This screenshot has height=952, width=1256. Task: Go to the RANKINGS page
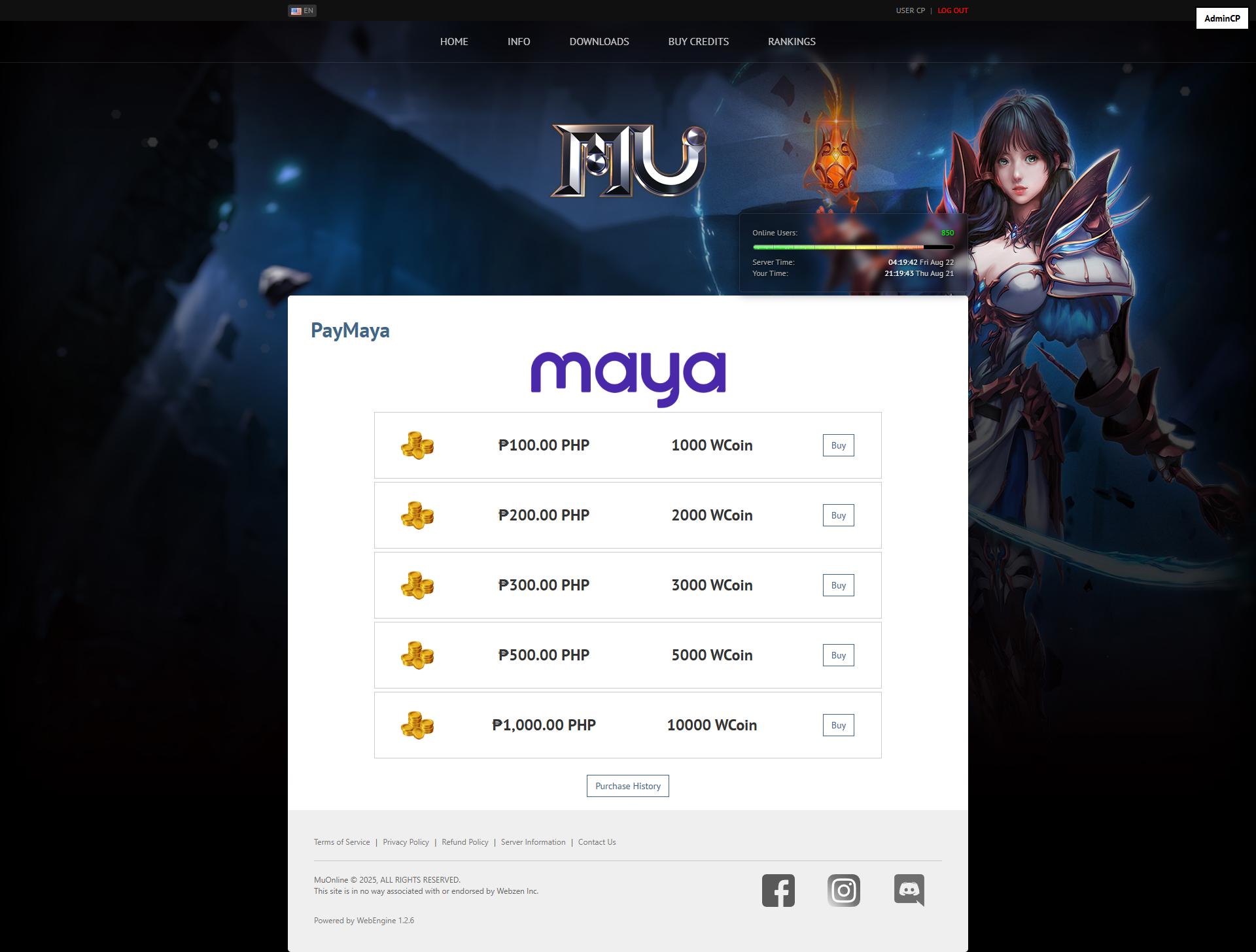coord(792,41)
